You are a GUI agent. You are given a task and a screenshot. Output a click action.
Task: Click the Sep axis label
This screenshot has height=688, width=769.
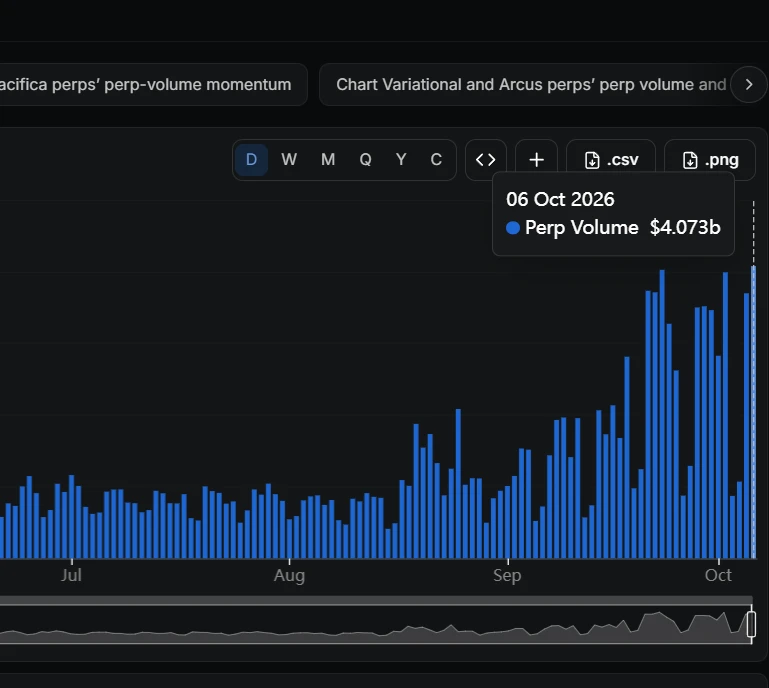pos(507,575)
